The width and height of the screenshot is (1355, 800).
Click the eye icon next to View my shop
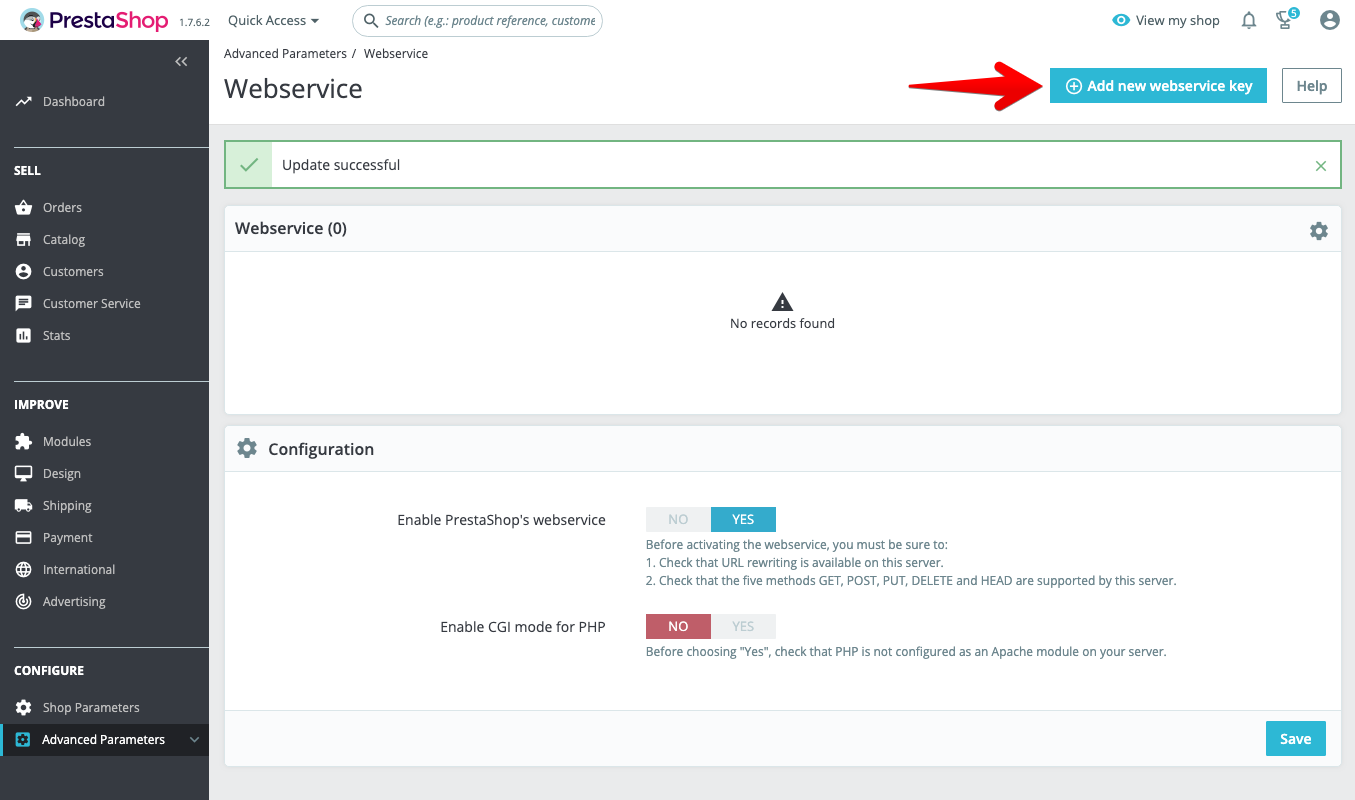tap(1121, 20)
